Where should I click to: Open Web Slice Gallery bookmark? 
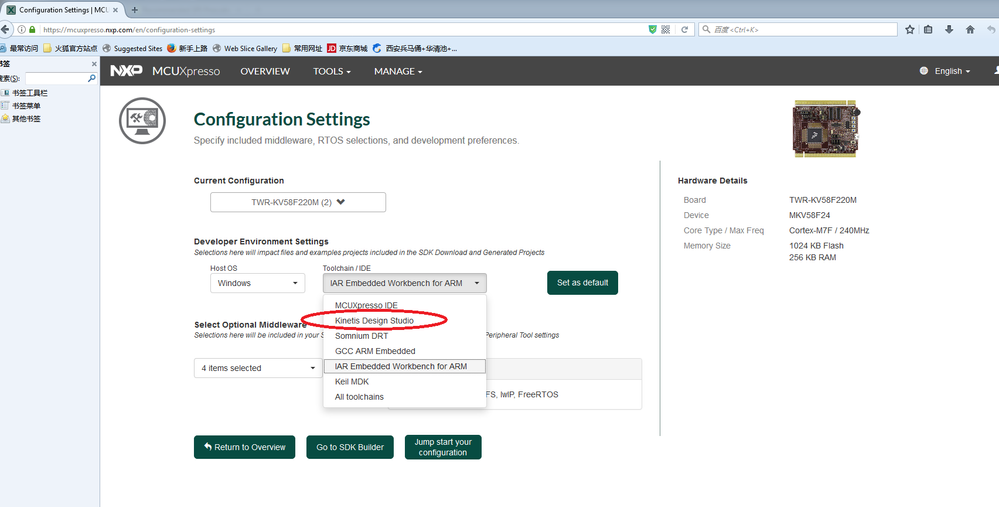[245, 48]
